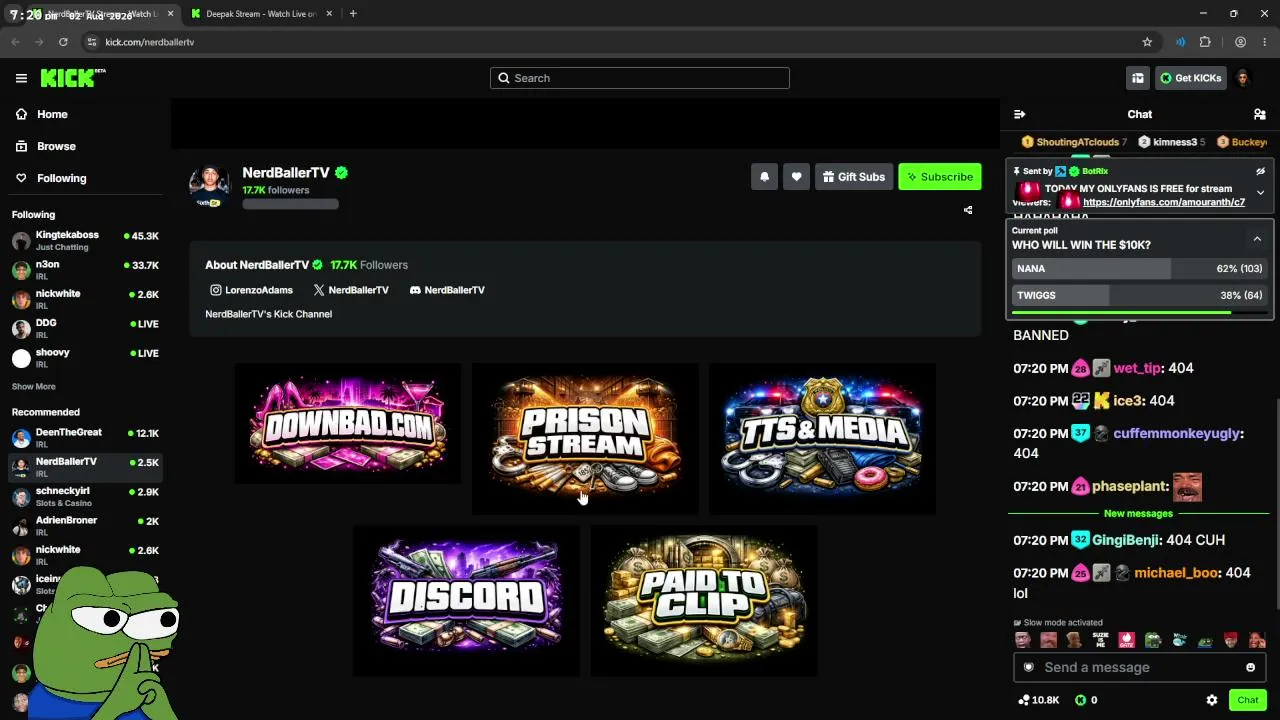Jump to New messages divider in chat
This screenshot has height=720, width=1280.
click(1138, 513)
